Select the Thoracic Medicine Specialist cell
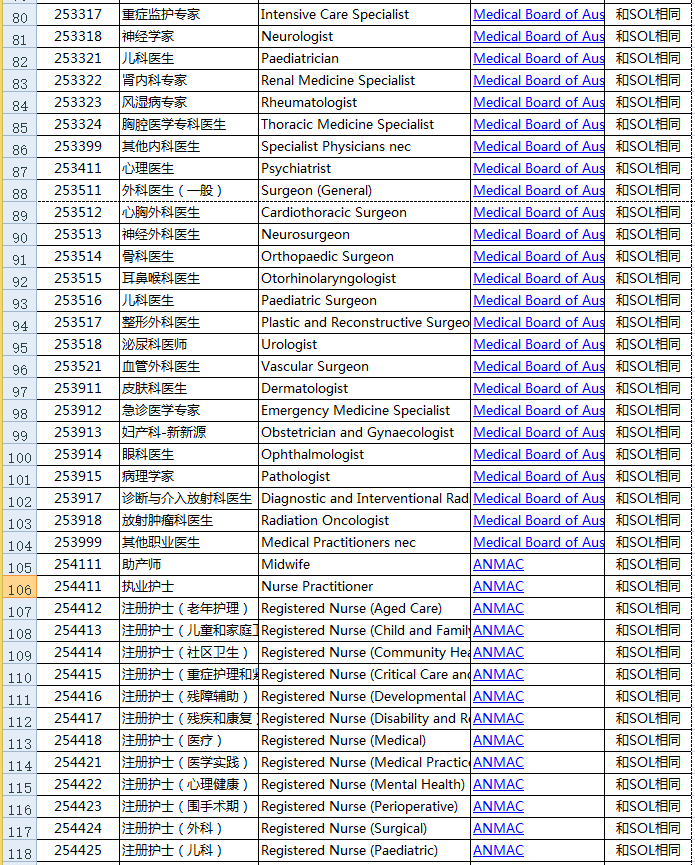Viewport: 695px width, 865px height. (x=364, y=125)
